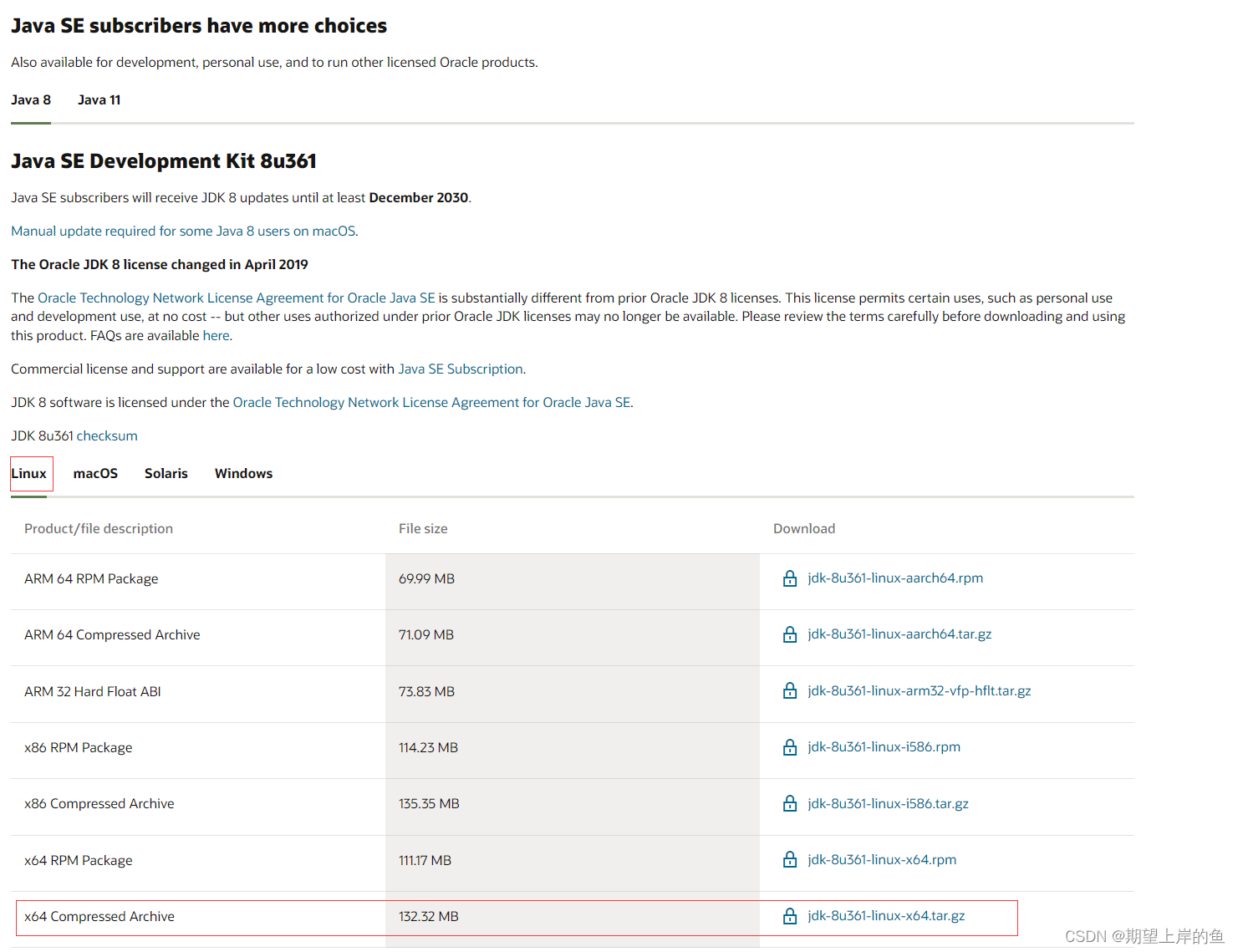Open license agreement link in 'JDK 8 software' line
The image size is (1238, 952).
[x=431, y=403]
